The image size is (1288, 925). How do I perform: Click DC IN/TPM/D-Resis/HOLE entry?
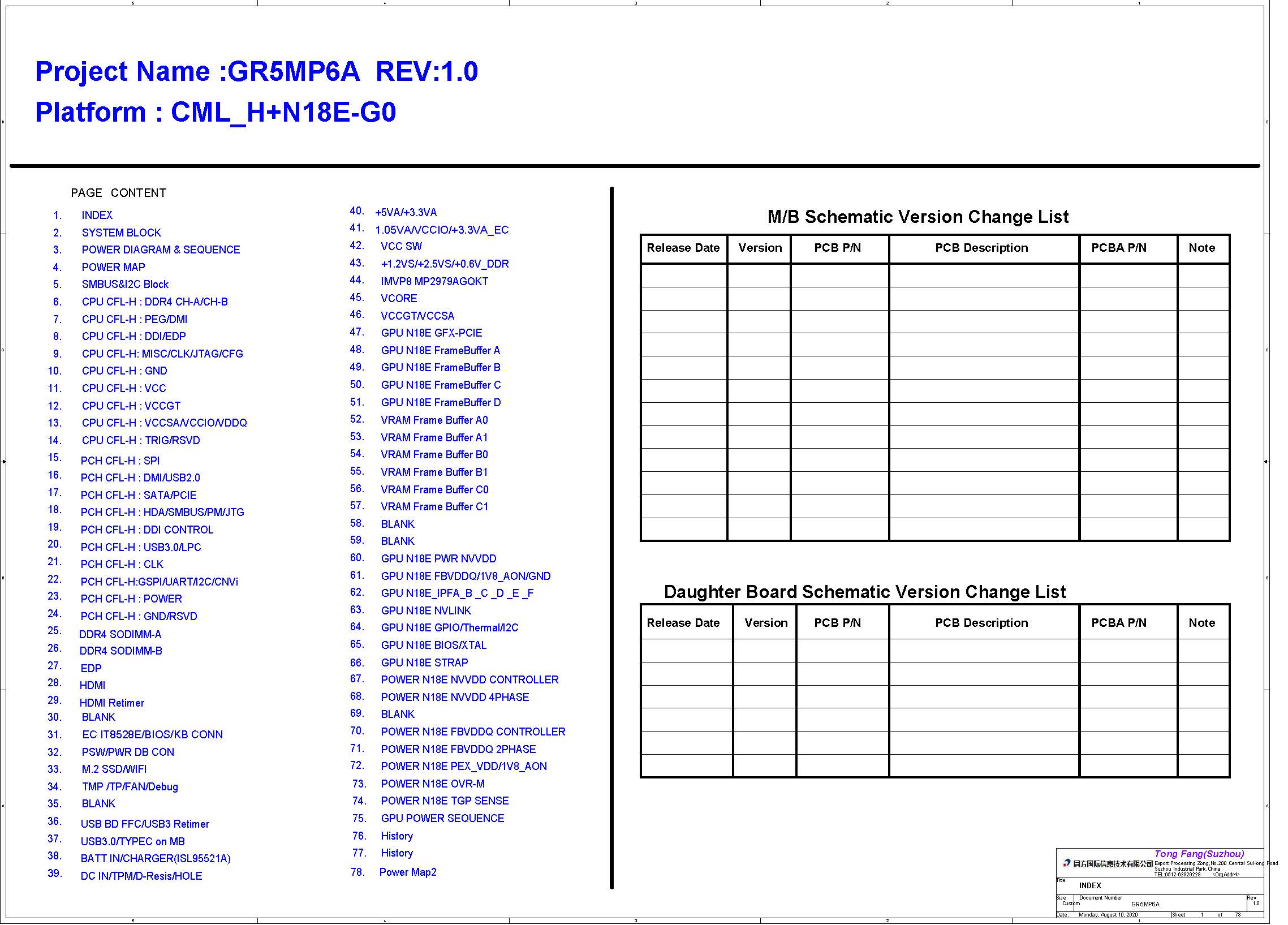pyautogui.click(x=141, y=877)
